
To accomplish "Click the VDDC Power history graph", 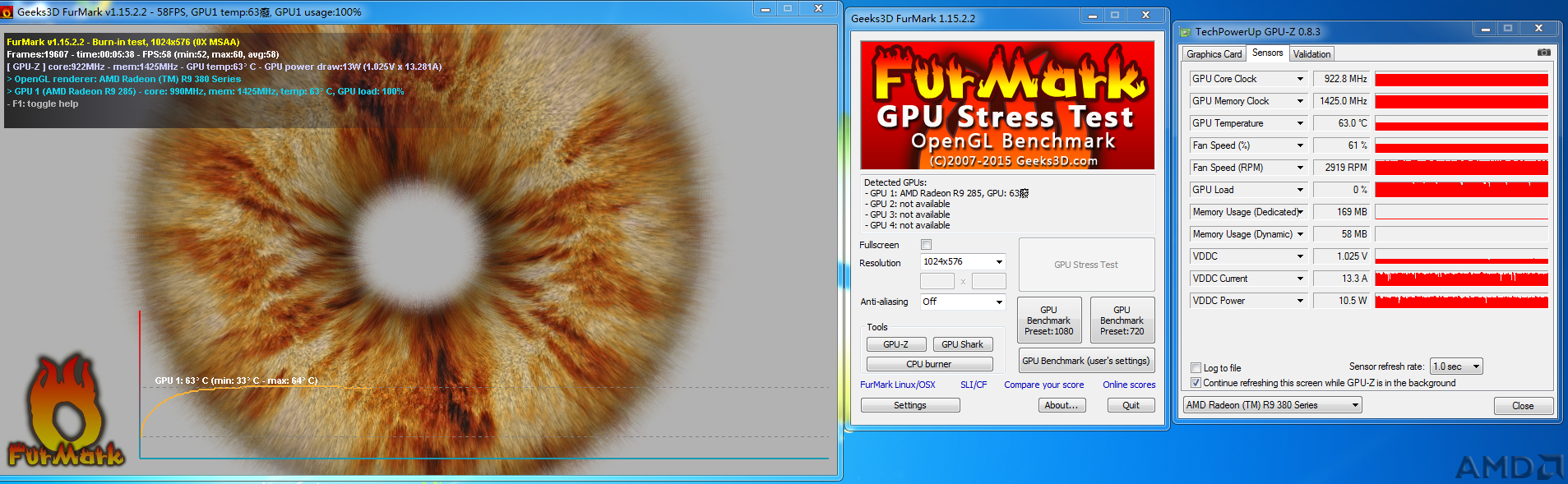I will tap(1462, 301).
